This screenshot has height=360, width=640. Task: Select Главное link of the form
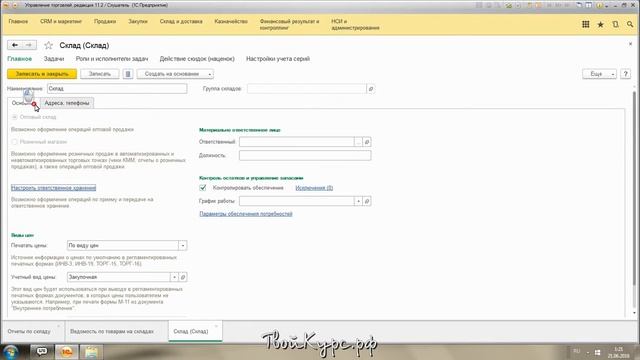point(20,59)
